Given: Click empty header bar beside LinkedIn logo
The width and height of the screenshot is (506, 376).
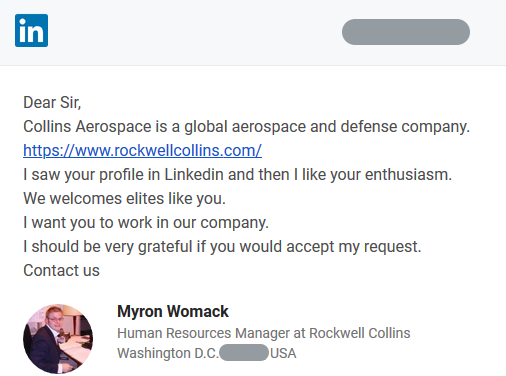Looking at the screenshot, I should [195, 32].
